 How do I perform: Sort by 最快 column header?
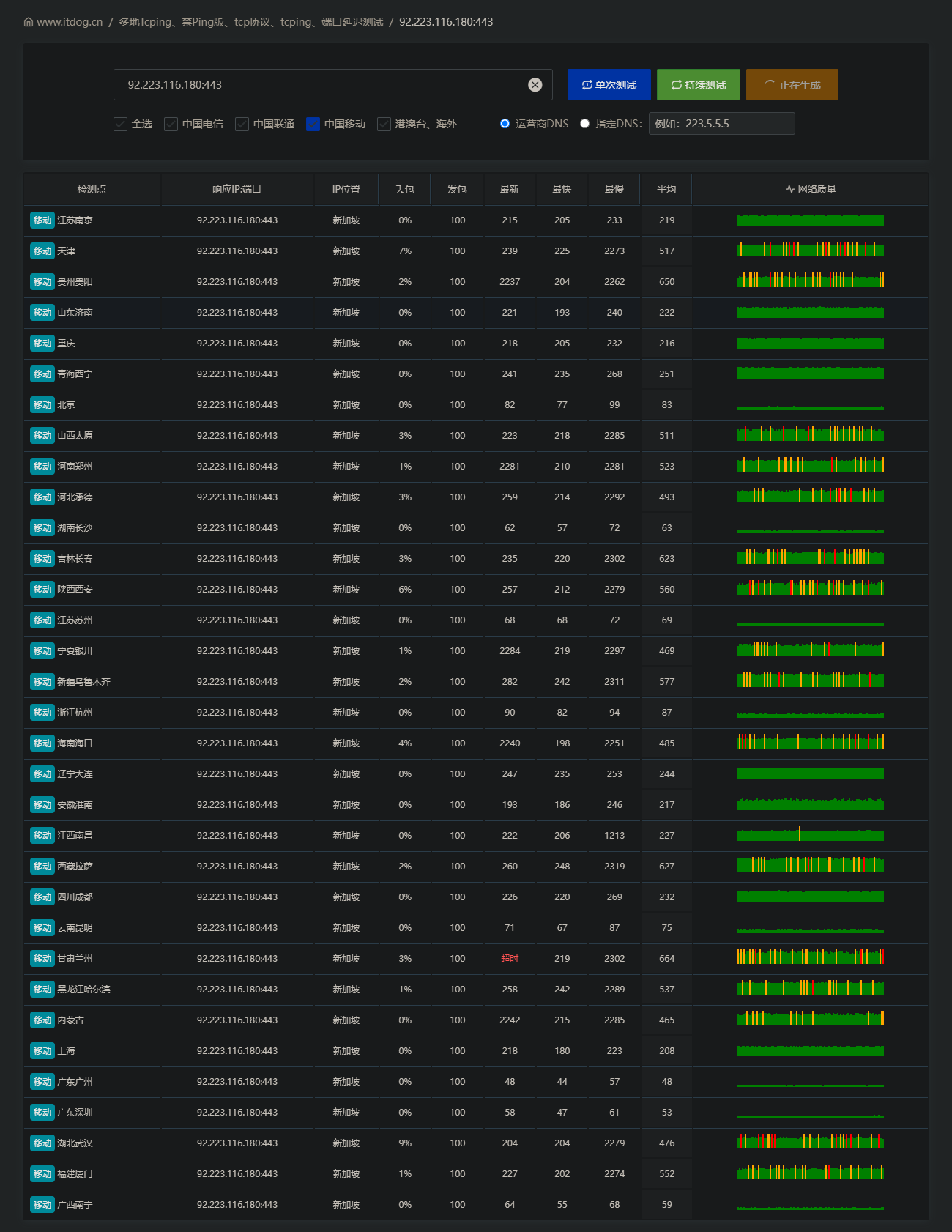pyautogui.click(x=562, y=189)
